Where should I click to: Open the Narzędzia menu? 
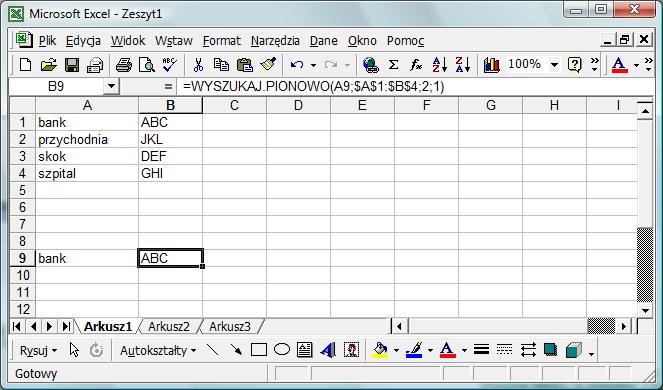pos(275,41)
